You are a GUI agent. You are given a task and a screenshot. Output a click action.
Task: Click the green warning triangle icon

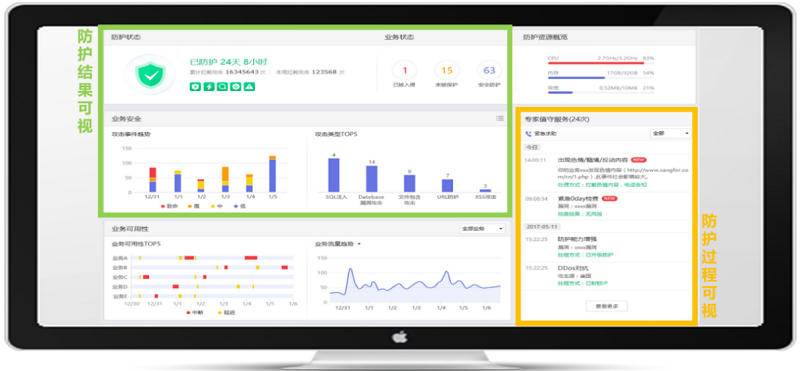[250, 87]
